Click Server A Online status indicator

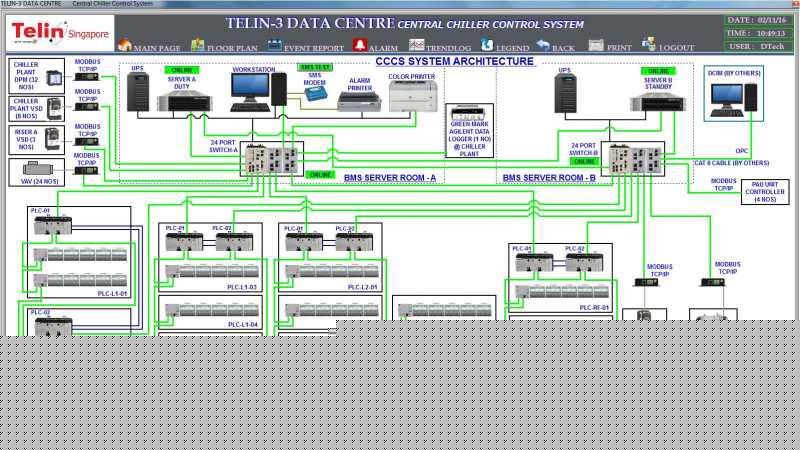182,70
